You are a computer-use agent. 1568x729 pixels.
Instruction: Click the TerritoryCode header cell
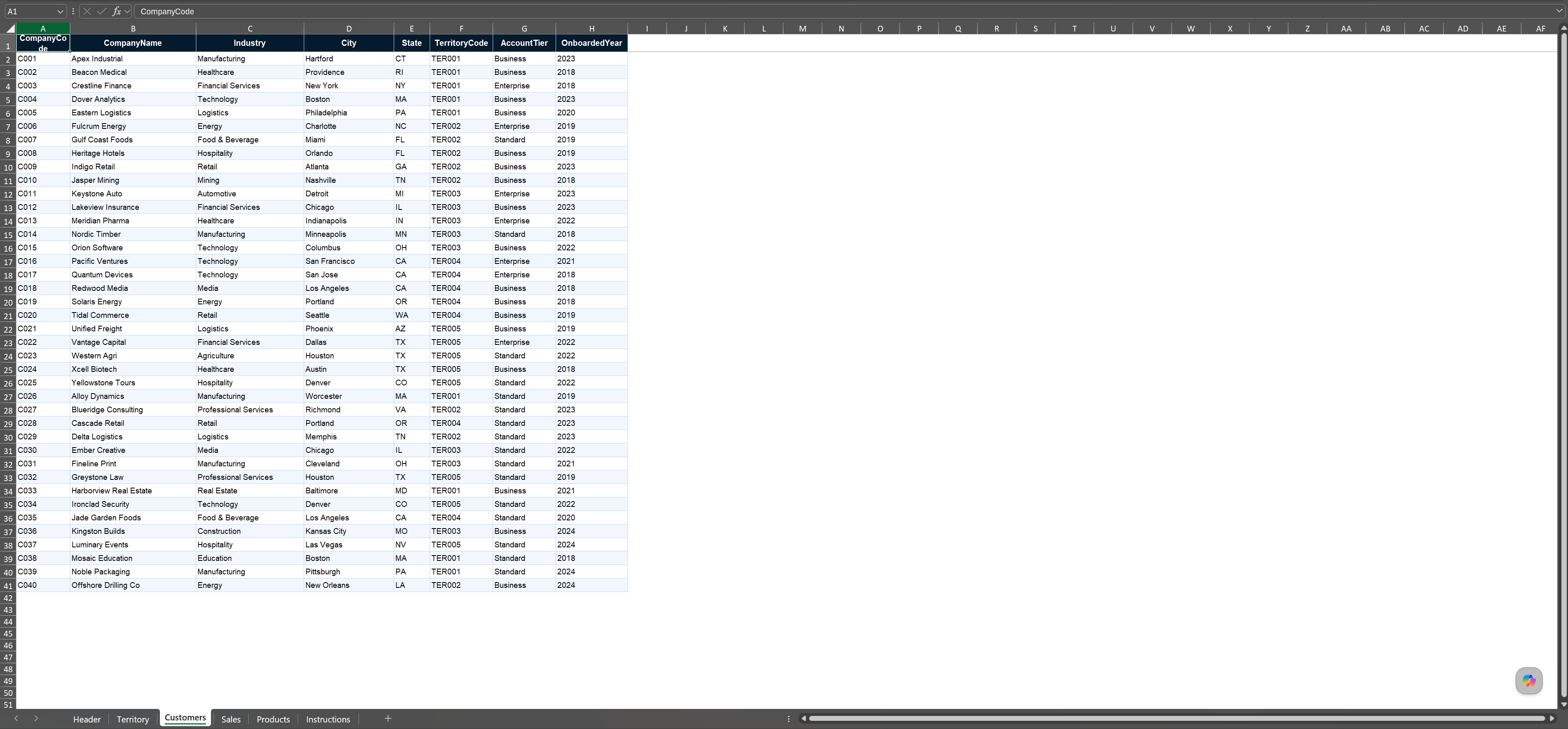(x=461, y=43)
